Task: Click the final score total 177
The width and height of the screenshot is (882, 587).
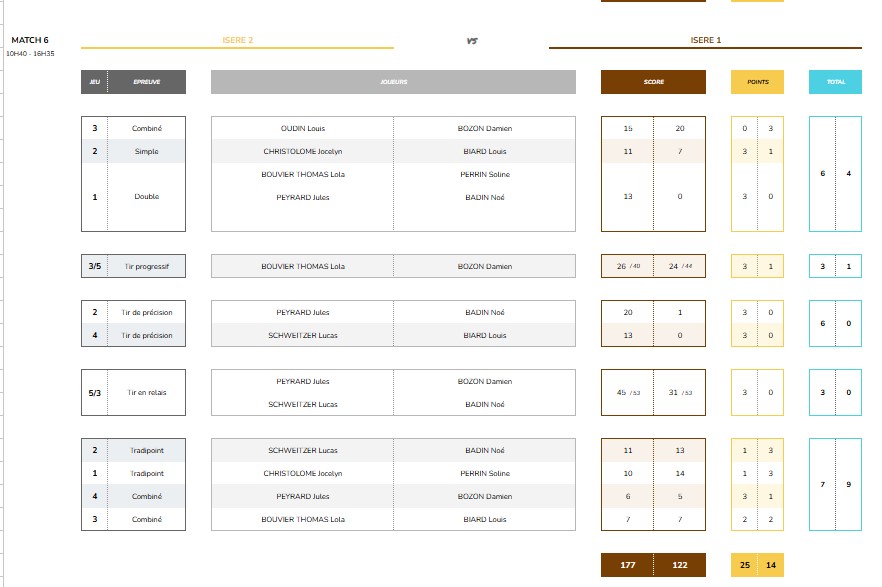Action: point(628,565)
